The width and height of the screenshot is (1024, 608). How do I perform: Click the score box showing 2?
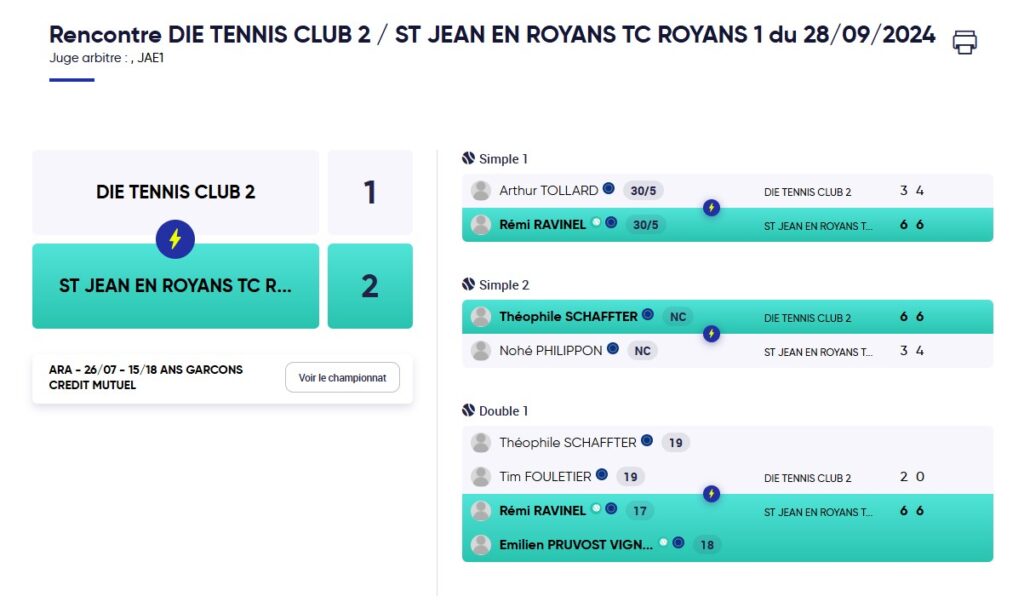[370, 286]
